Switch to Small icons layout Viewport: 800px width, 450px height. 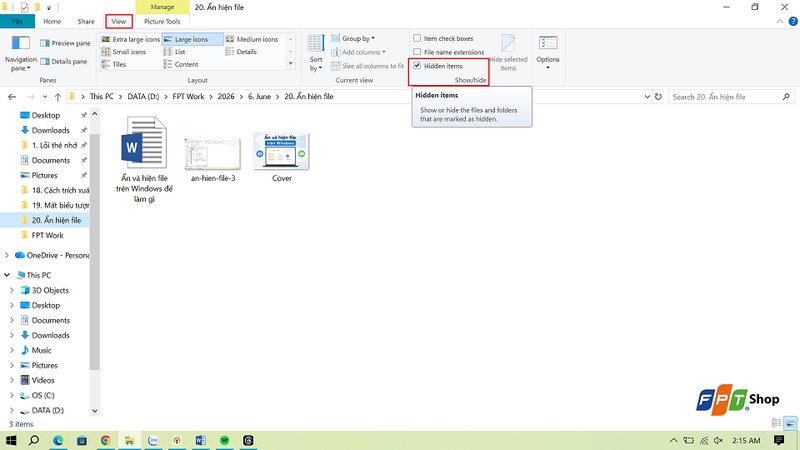click(x=124, y=52)
